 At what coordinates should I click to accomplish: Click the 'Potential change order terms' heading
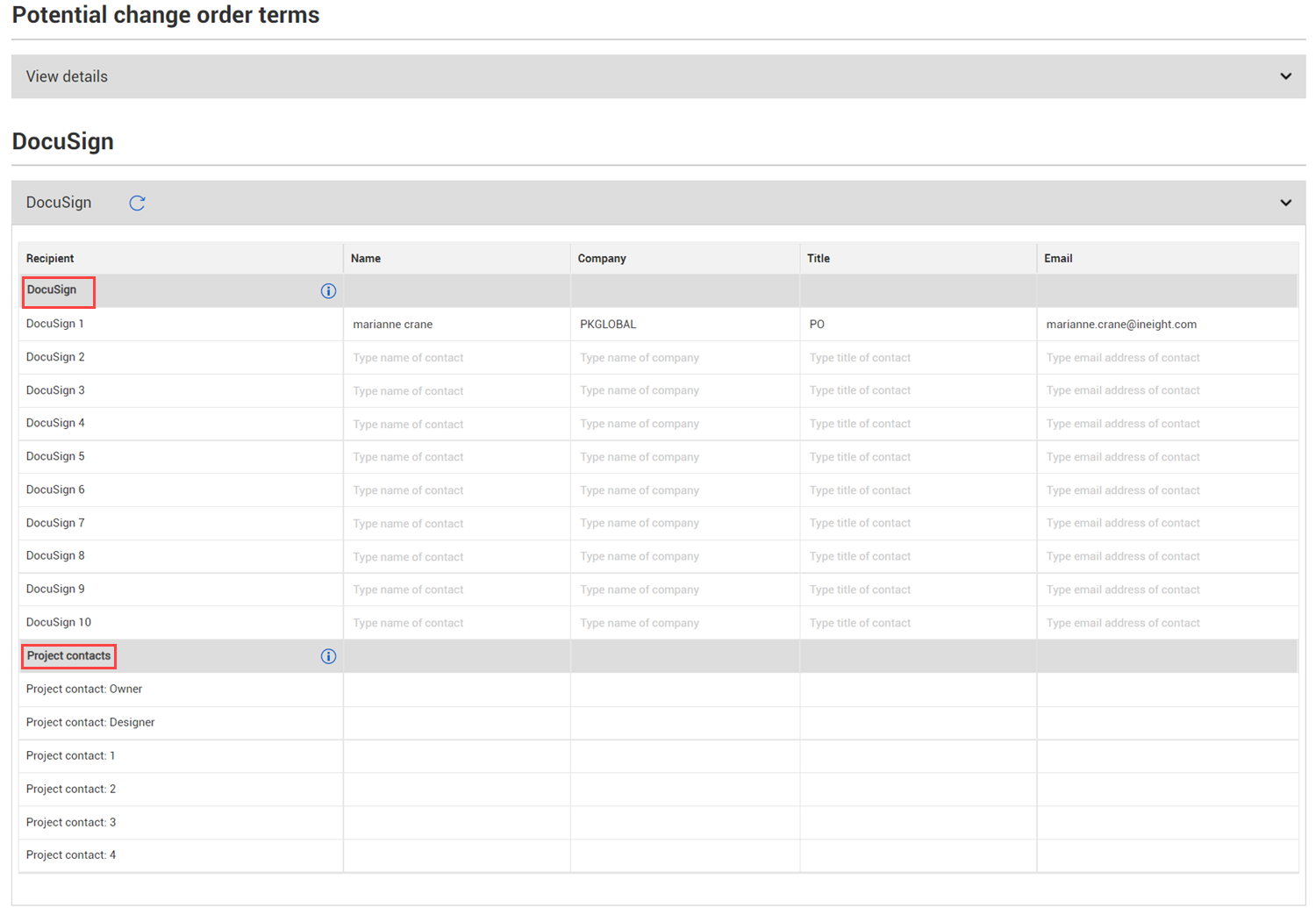[x=166, y=15]
